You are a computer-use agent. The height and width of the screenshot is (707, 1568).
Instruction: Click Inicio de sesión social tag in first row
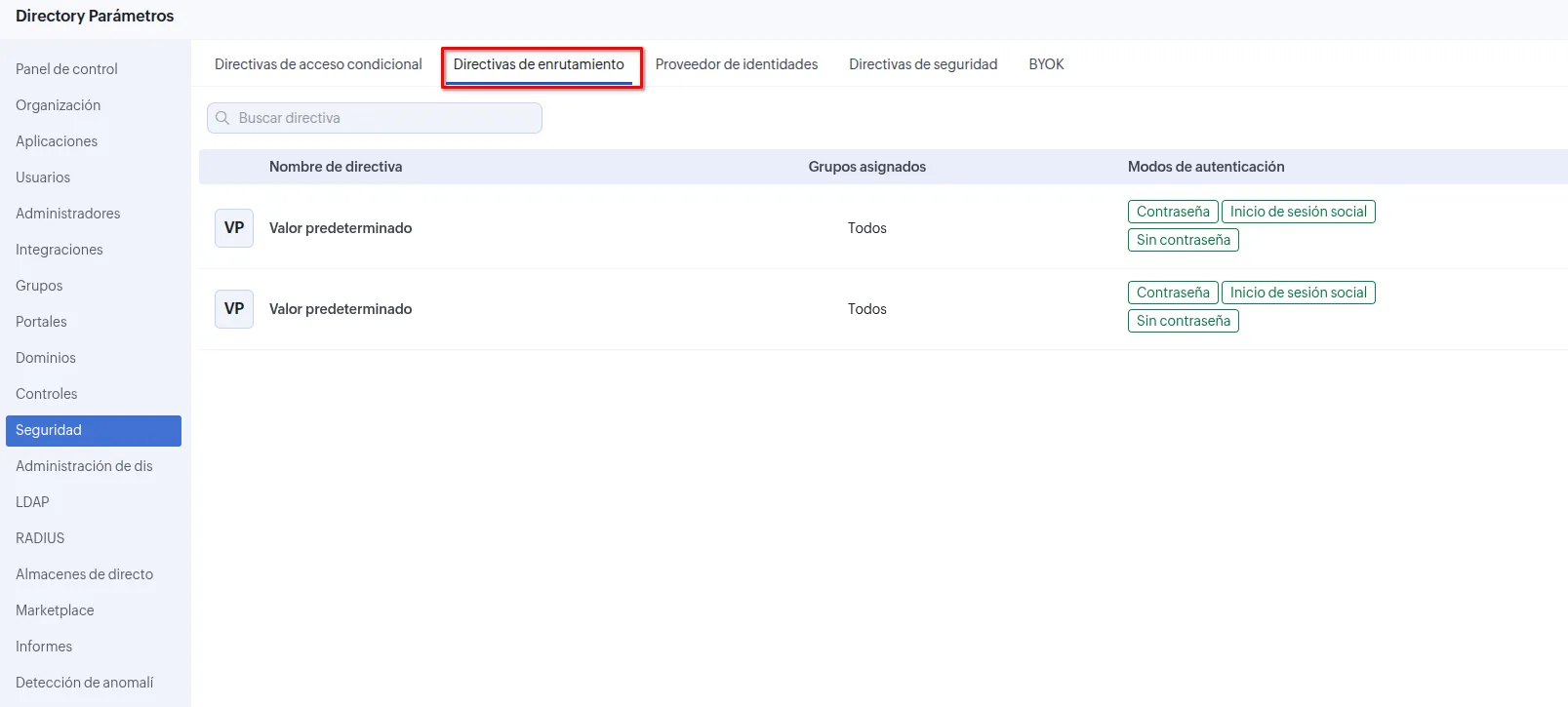[x=1299, y=212]
